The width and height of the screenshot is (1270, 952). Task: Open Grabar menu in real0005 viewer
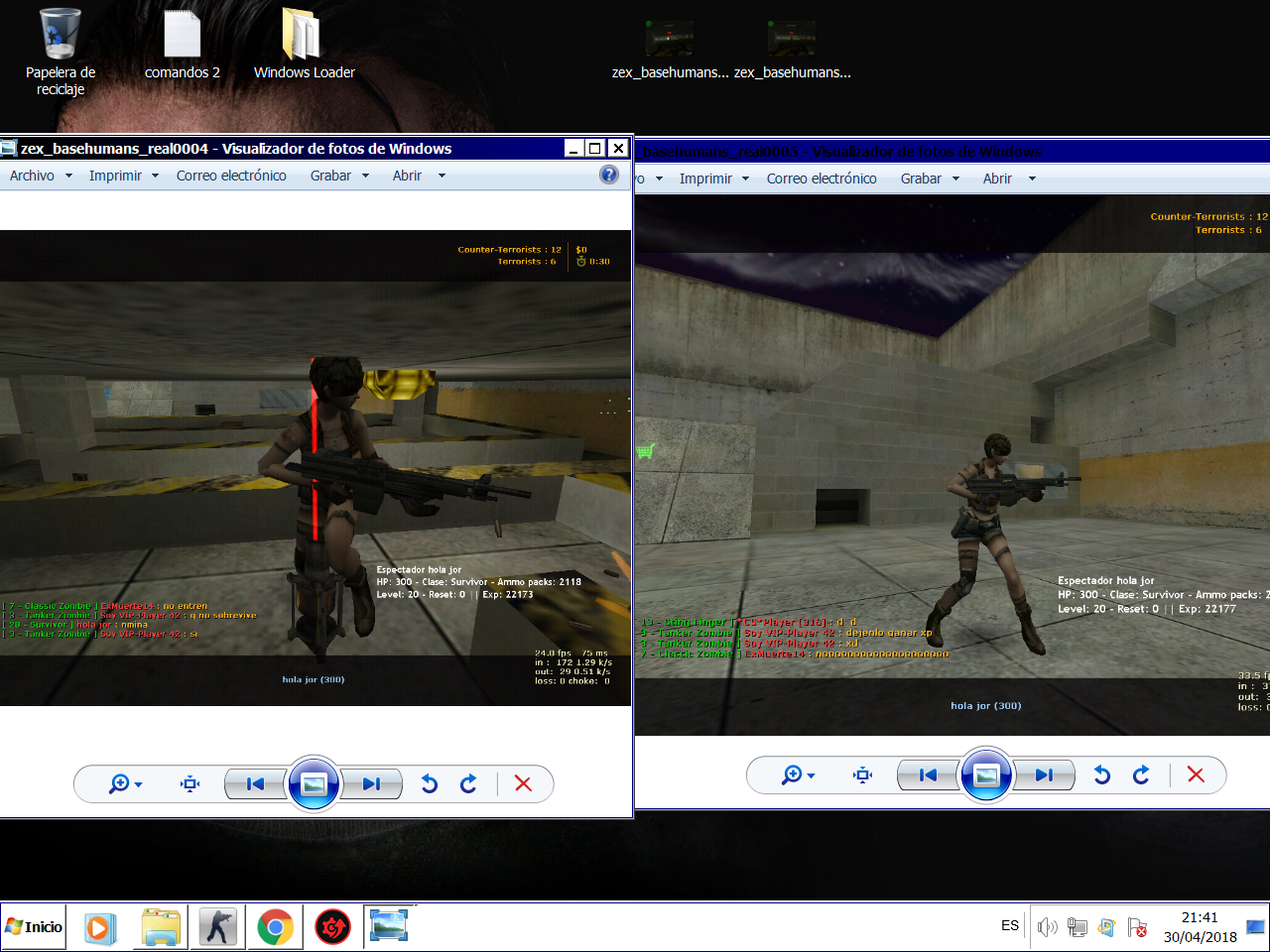pyautogui.click(x=921, y=178)
